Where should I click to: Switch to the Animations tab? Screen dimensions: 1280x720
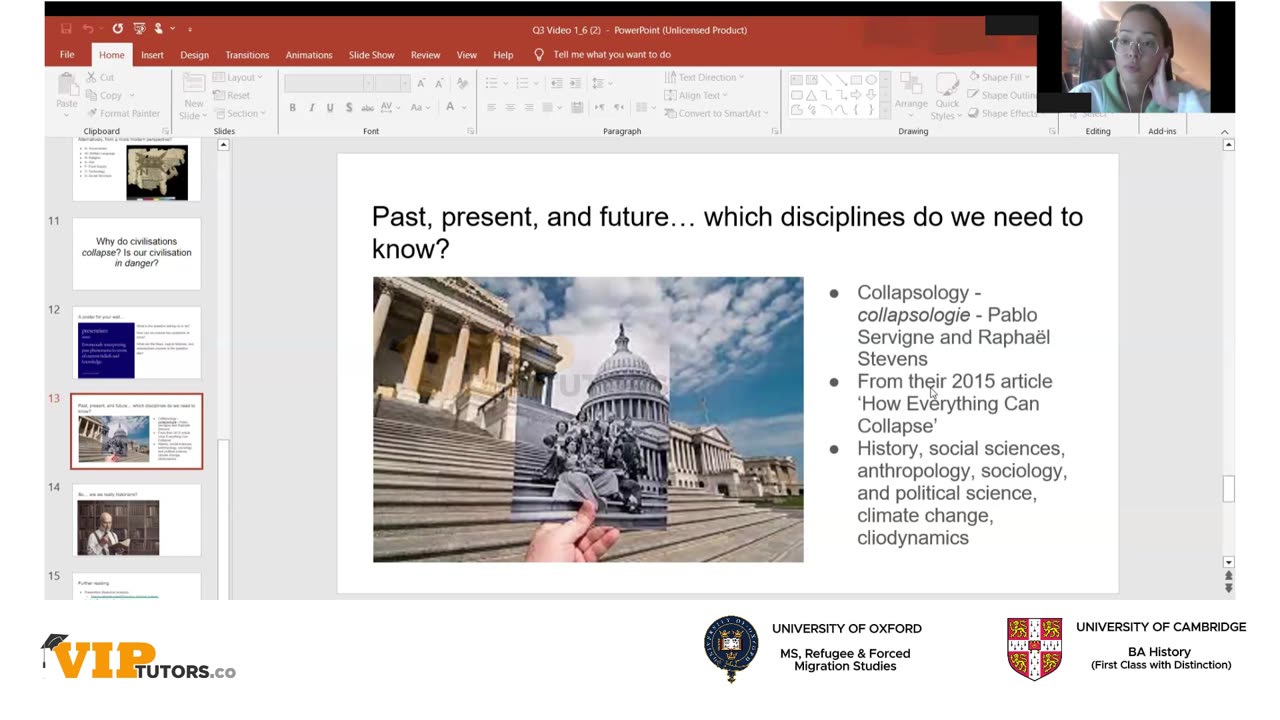[309, 55]
